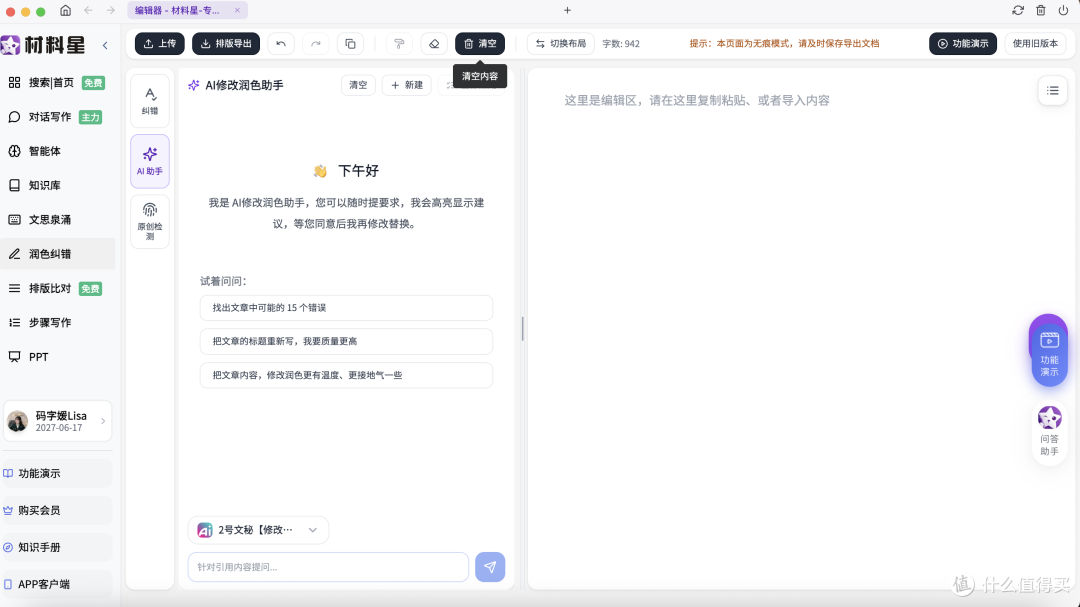Image resolution: width=1080 pixels, height=607 pixels.
Task: Open 润色纠错 in sidebar
Action: 57,254
